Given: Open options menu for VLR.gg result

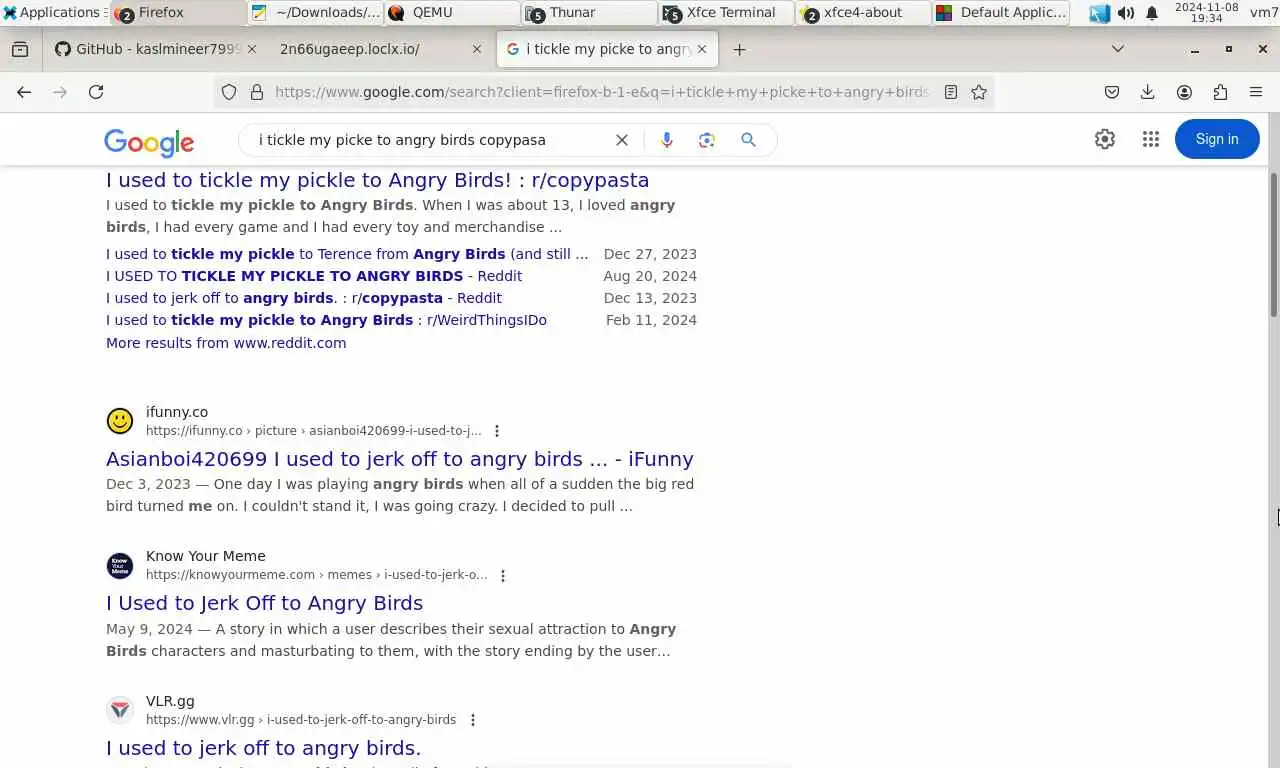Looking at the screenshot, I should tap(473, 720).
